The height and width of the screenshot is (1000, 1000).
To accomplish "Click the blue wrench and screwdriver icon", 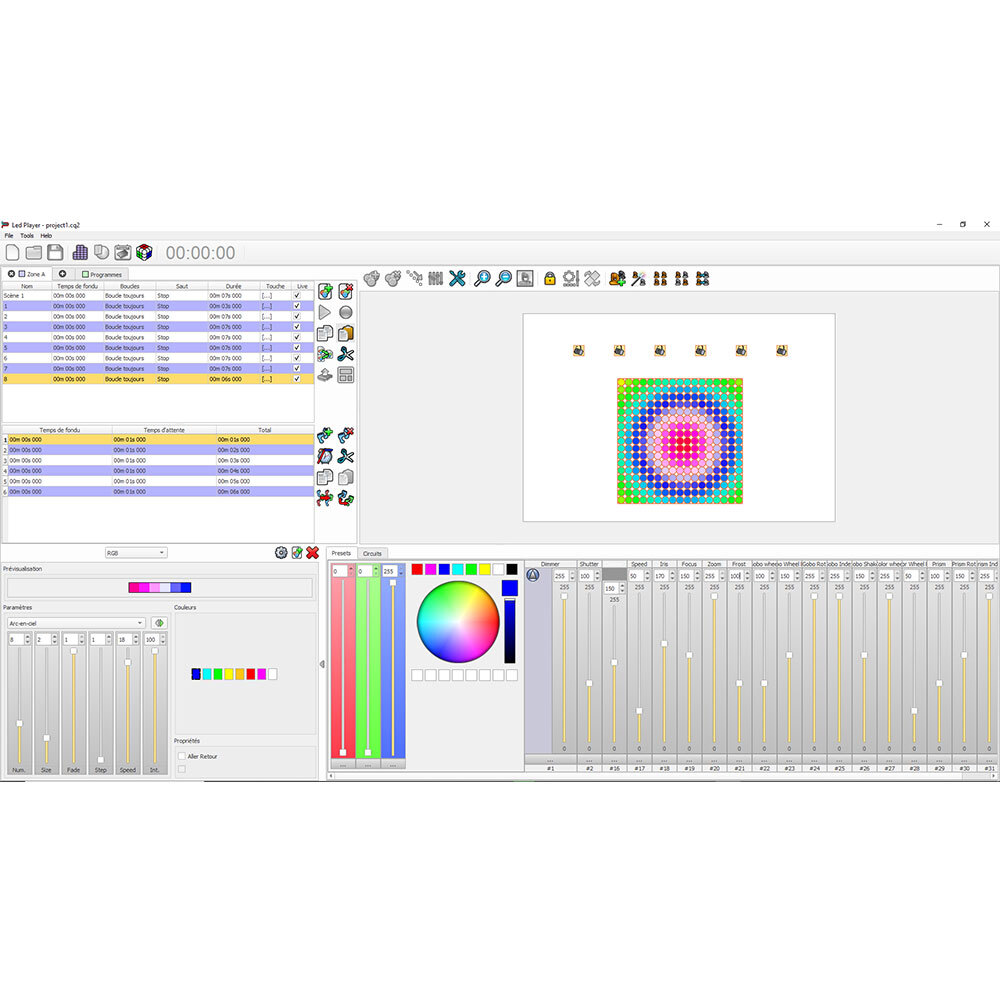I will click(457, 278).
